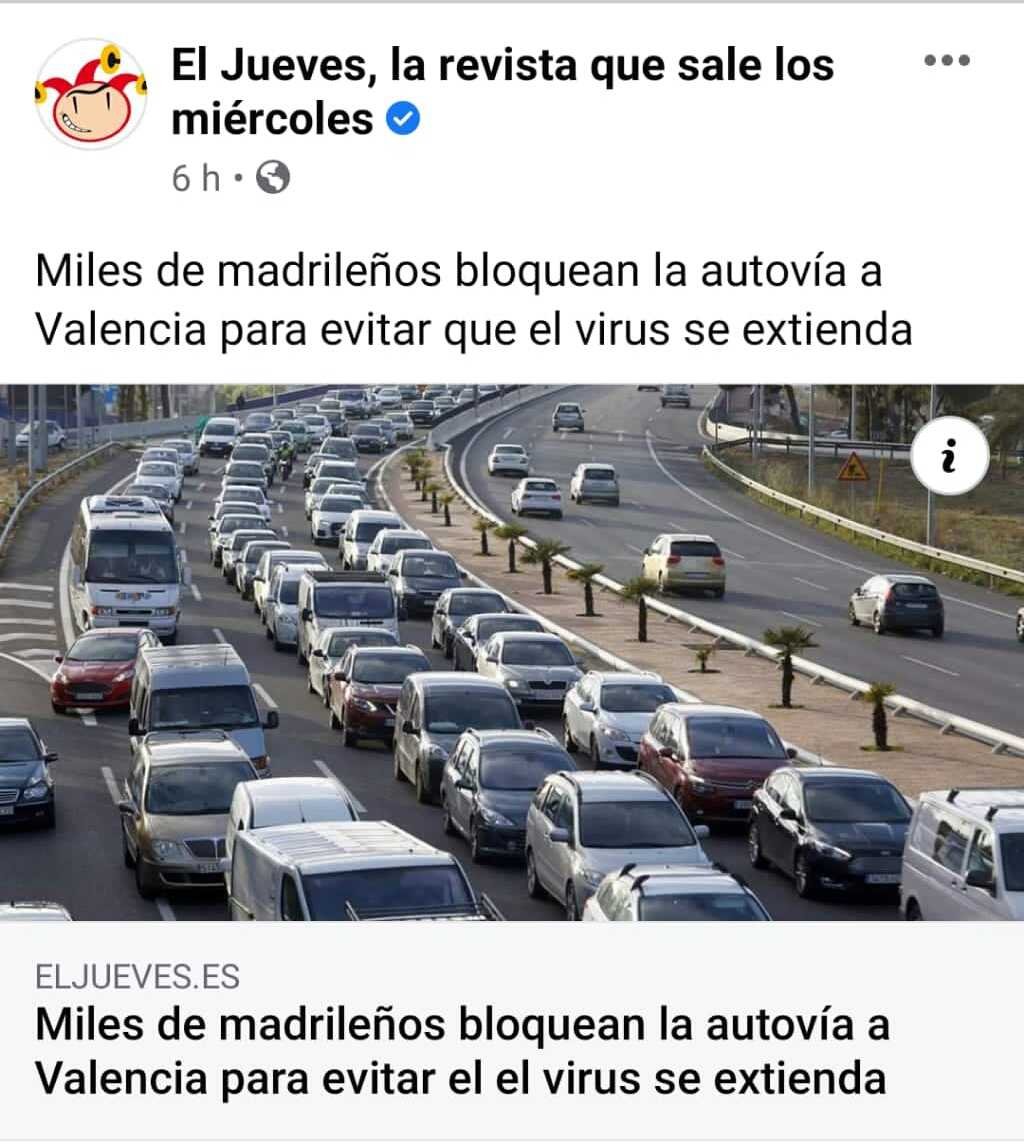The height and width of the screenshot is (1144, 1024).
Task: Click the blue verified checkmark badge
Action: [403, 118]
